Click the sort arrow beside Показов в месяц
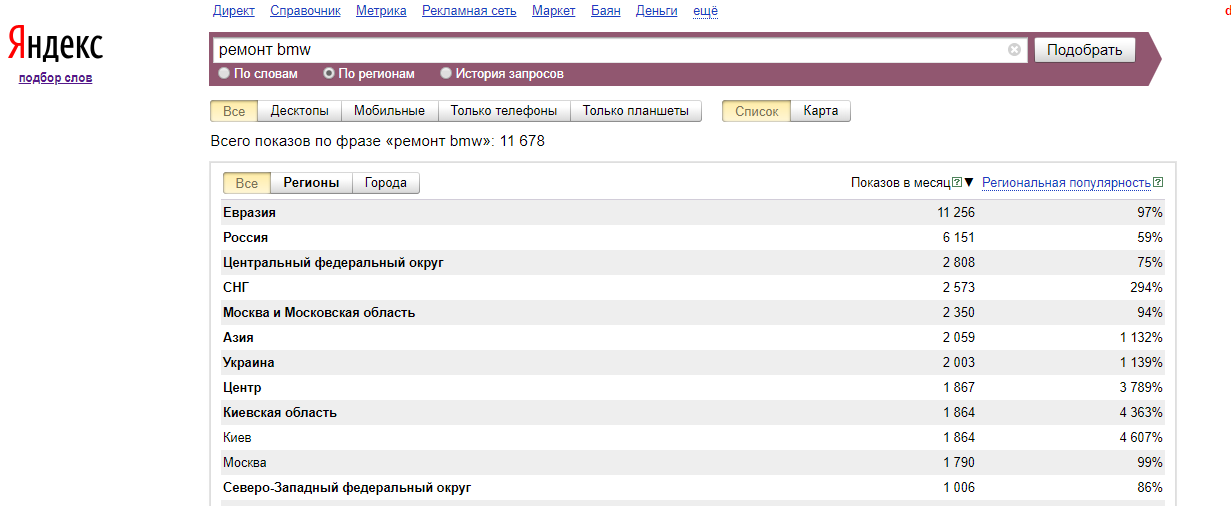This screenshot has width=1231, height=506. [x=968, y=183]
